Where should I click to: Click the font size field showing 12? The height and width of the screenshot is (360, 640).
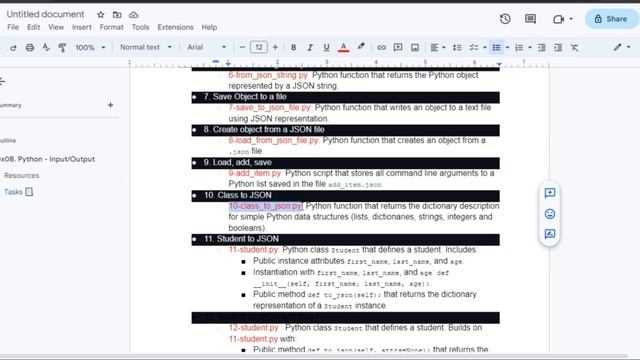tap(259, 47)
